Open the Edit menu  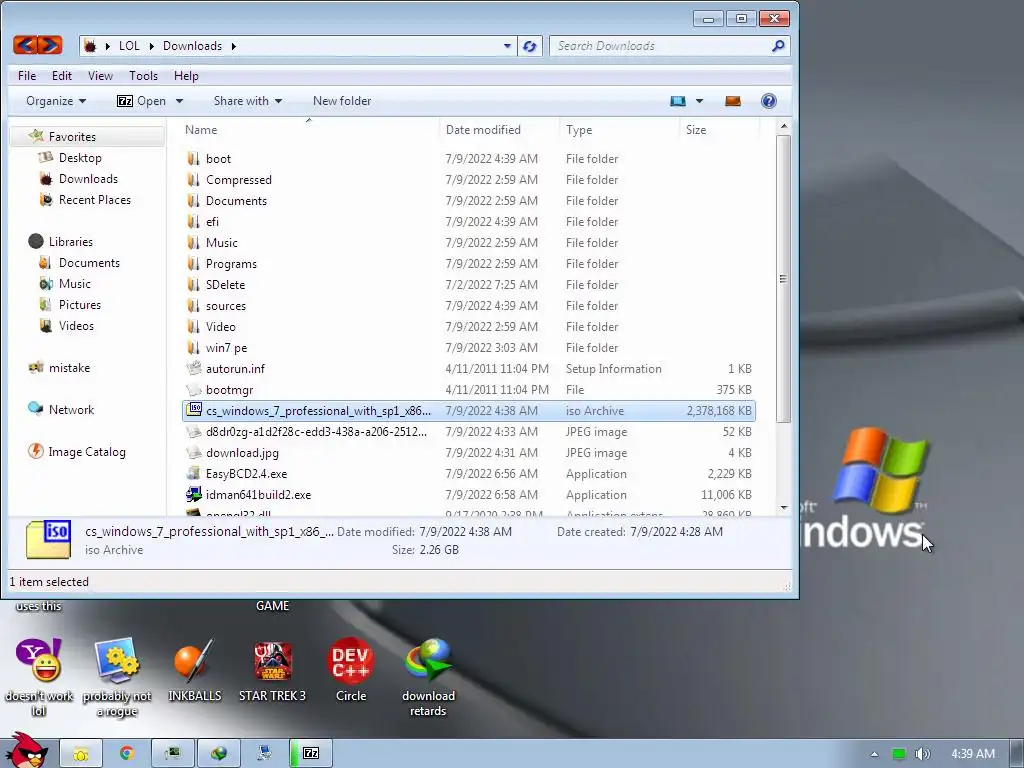62,76
